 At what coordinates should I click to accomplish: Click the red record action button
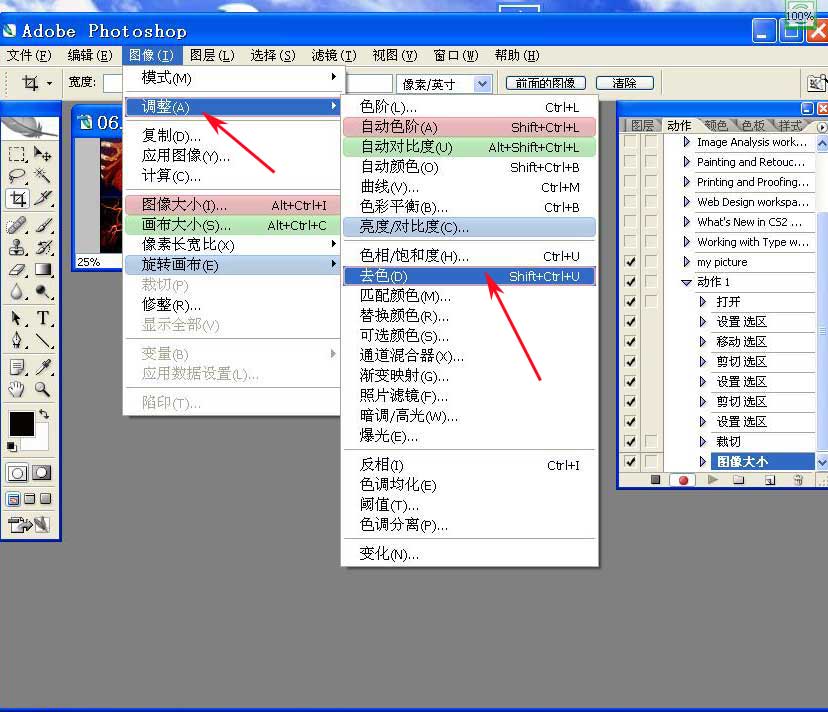(x=683, y=480)
